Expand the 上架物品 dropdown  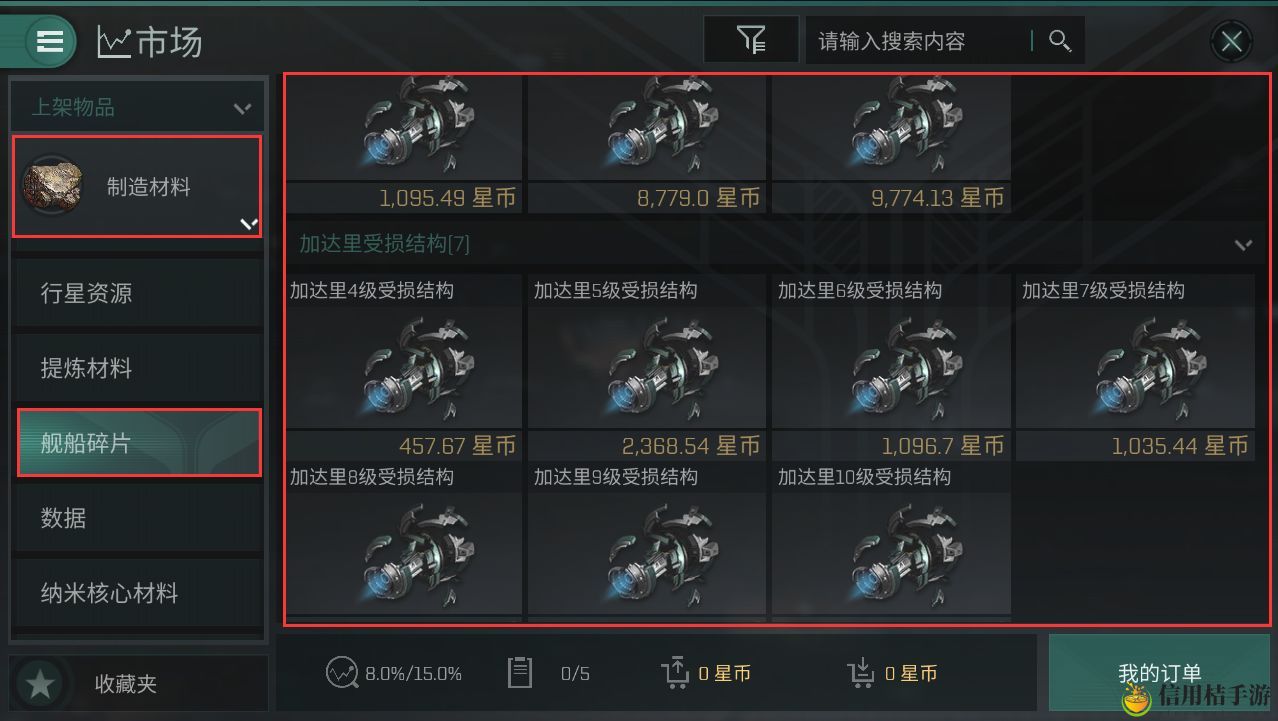coord(242,107)
